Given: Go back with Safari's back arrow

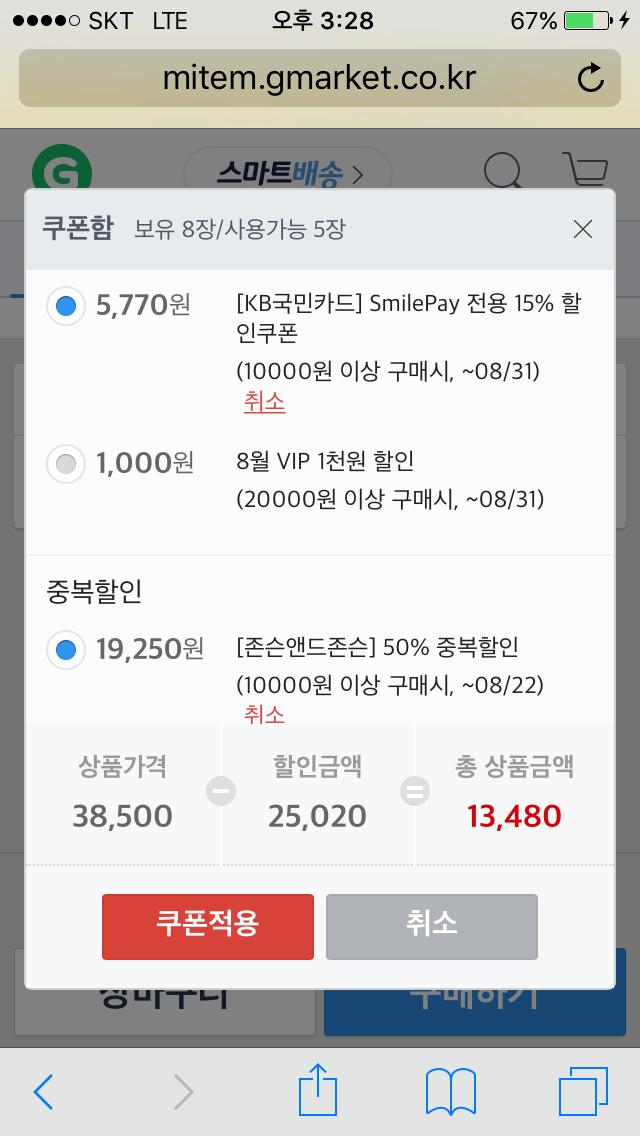Looking at the screenshot, I should click(44, 1092).
